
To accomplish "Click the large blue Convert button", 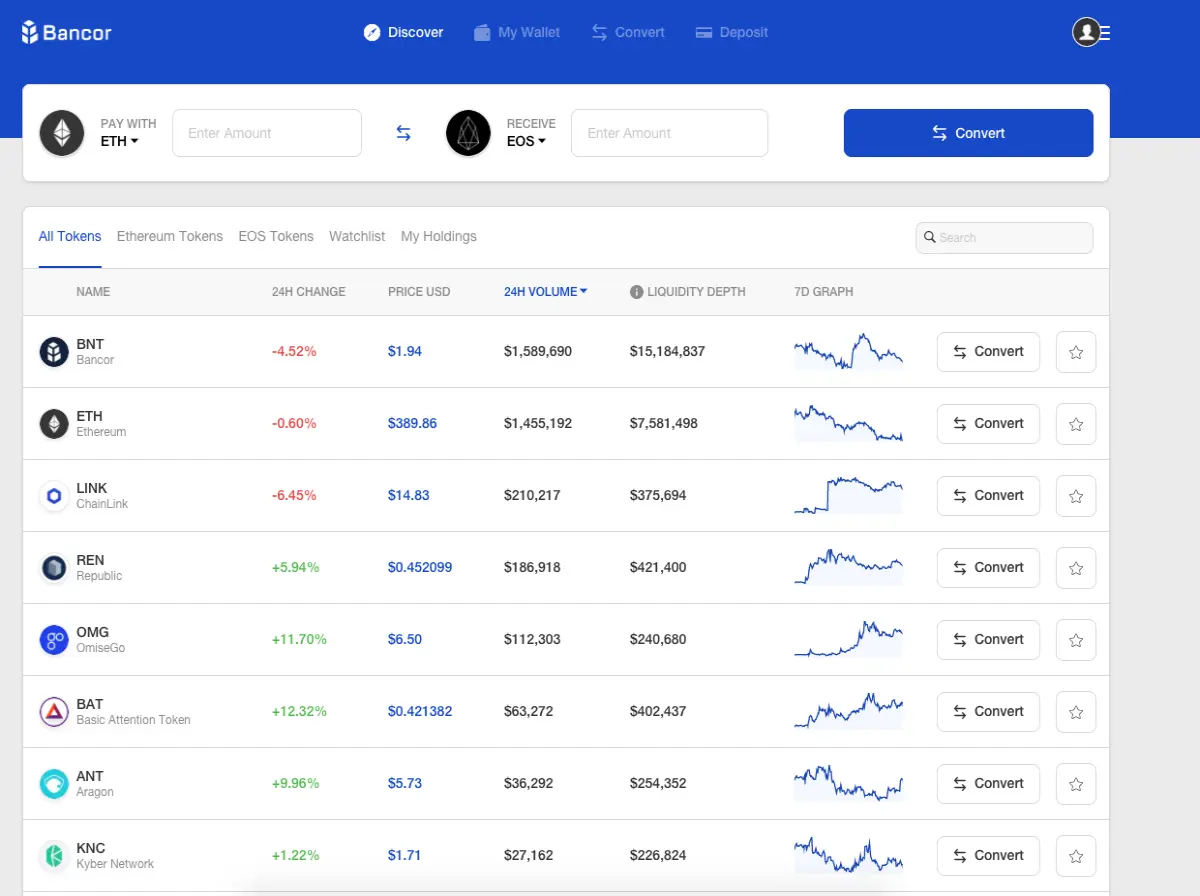I will [968, 133].
